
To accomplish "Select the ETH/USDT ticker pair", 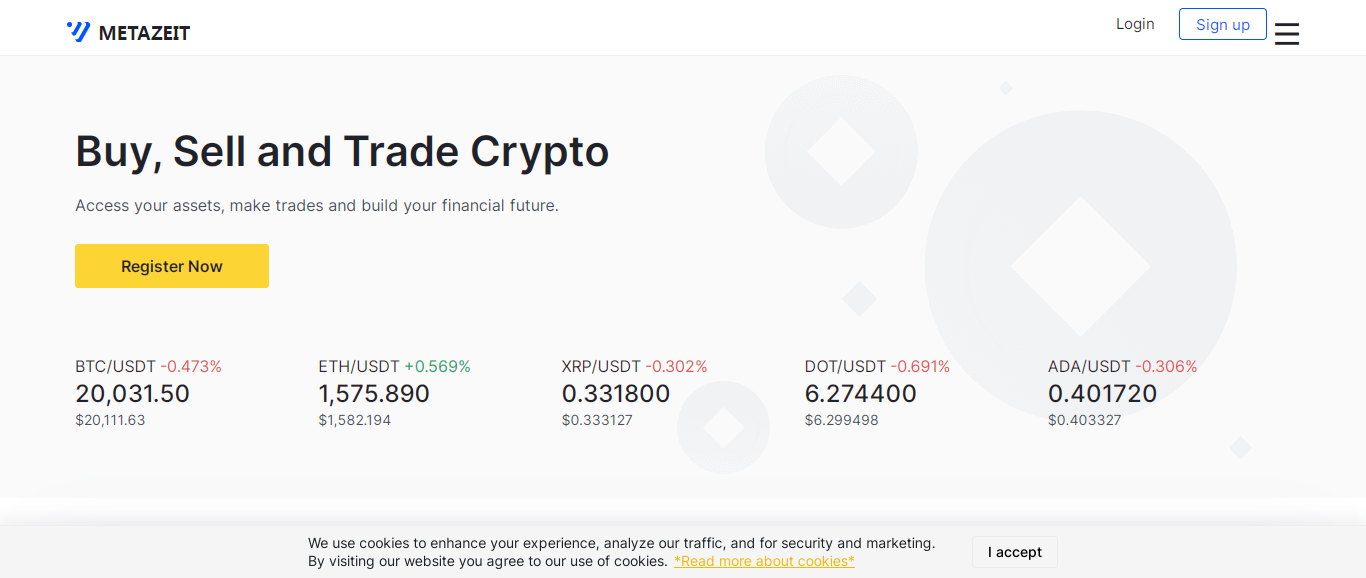I will (359, 367).
